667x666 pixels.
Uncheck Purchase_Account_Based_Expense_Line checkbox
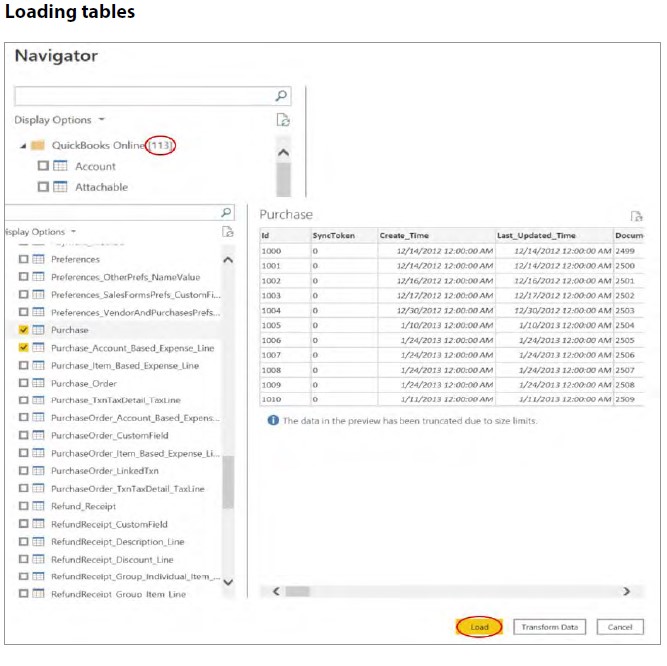(23, 348)
